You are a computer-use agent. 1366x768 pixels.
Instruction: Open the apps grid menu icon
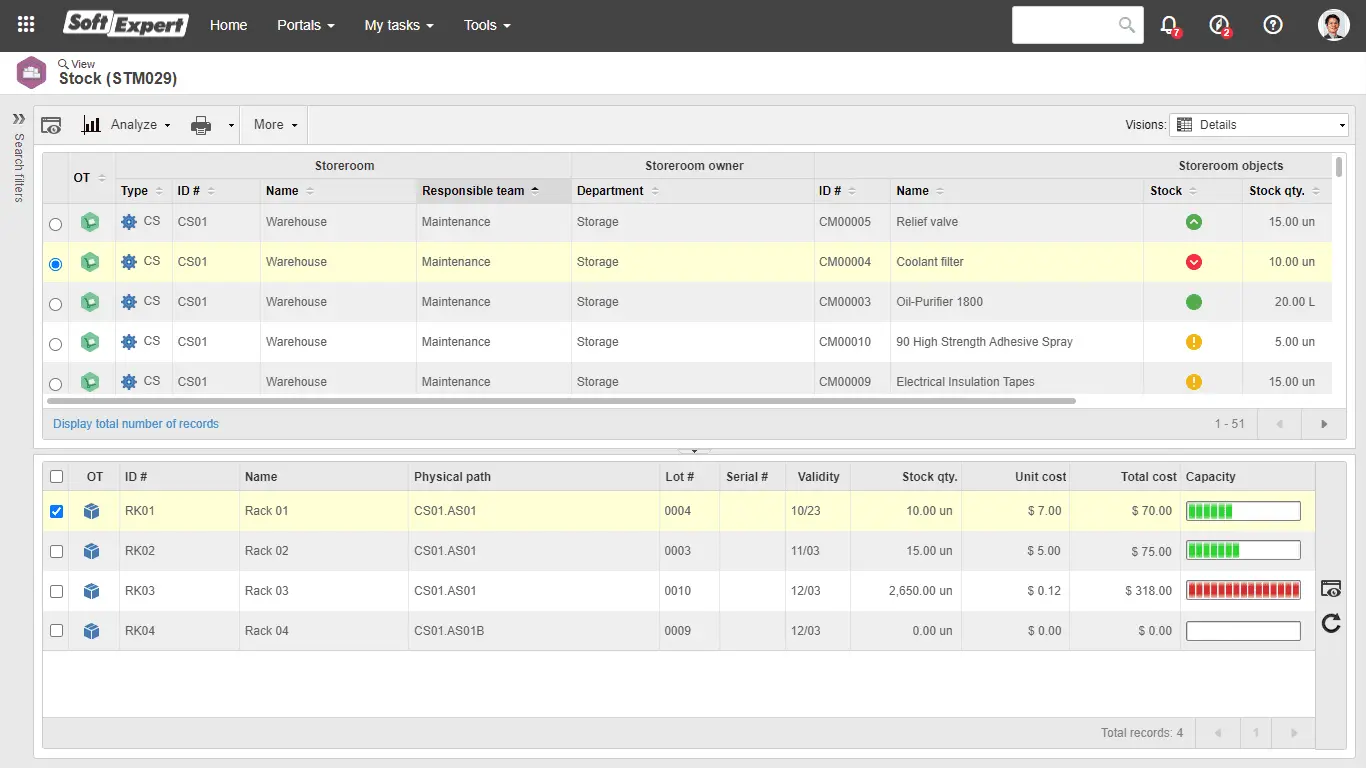coord(27,25)
